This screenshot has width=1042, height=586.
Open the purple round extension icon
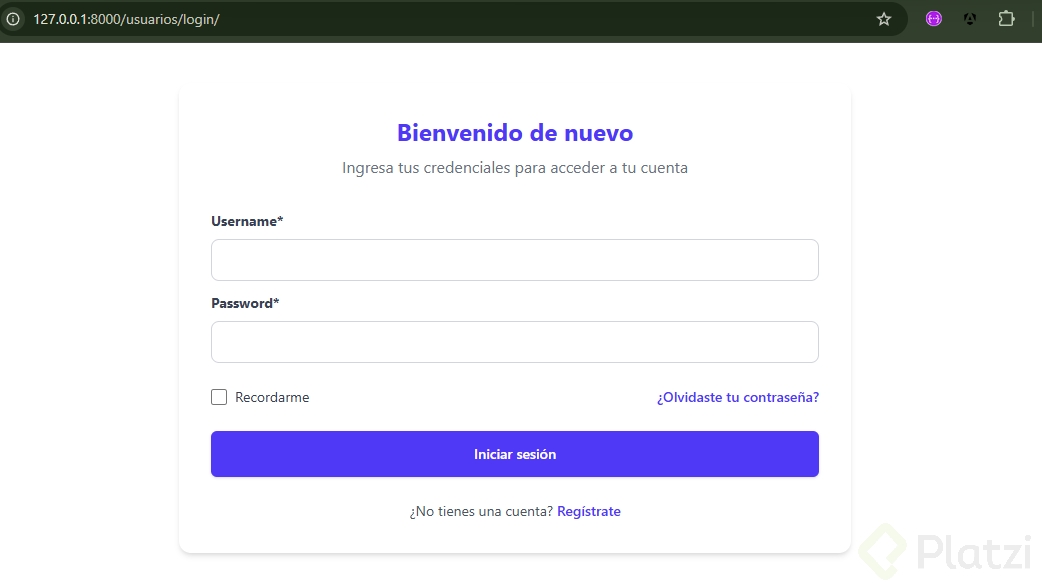click(x=934, y=19)
